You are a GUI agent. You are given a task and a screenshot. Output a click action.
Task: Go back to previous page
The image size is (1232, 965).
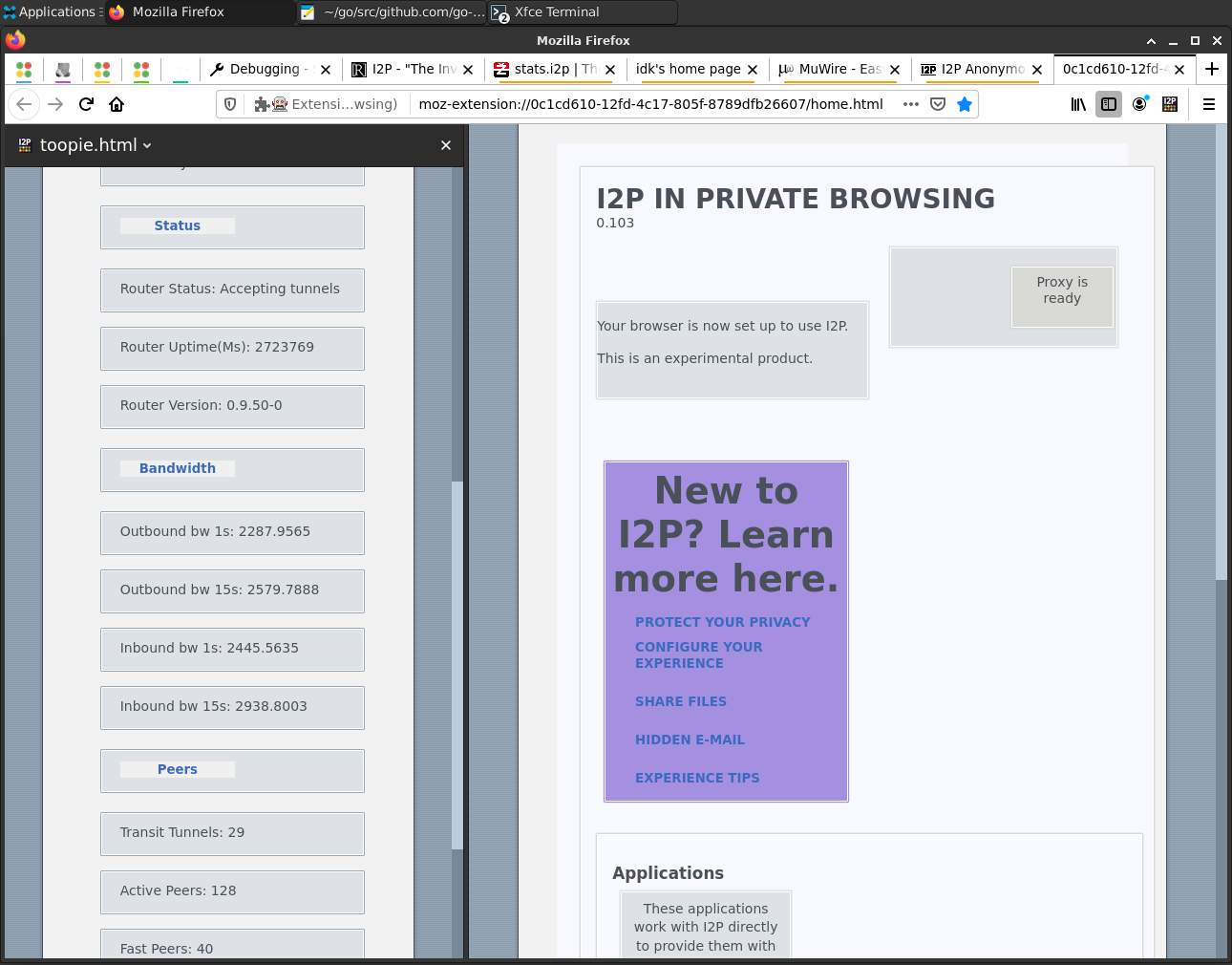(24, 104)
